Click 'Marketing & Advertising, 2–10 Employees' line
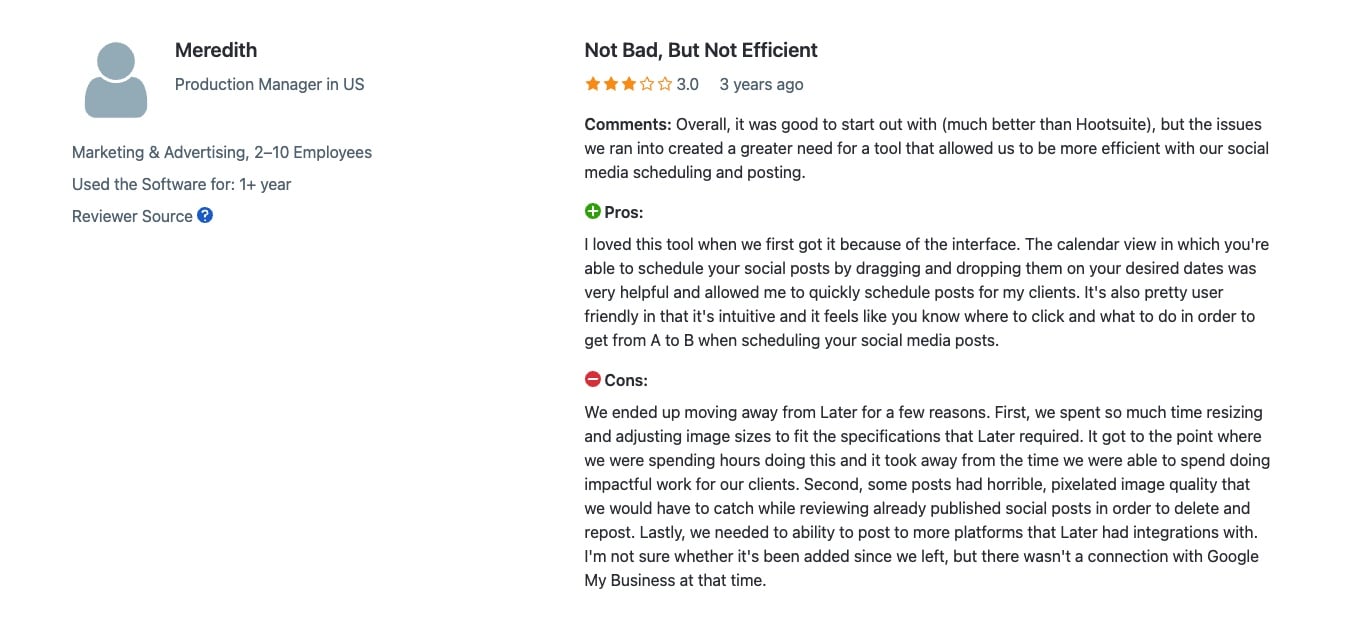This screenshot has height=624, width=1350. click(222, 152)
